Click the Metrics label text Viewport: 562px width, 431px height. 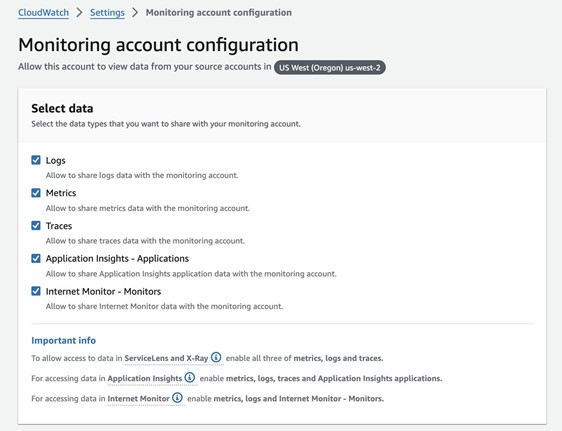pyautogui.click(x=61, y=193)
